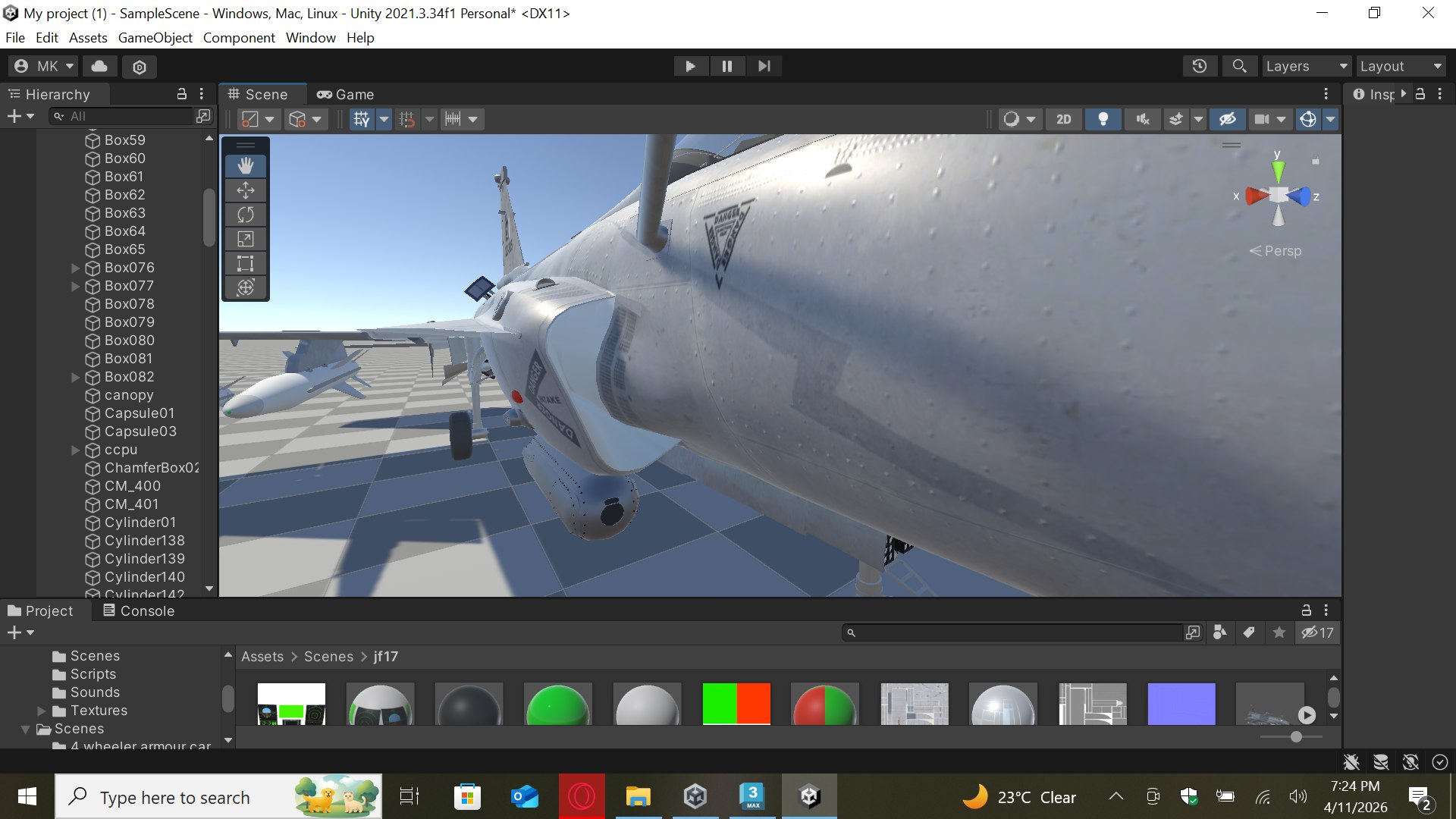Adjust project asset icon size slider
Screen dimensions: 1456x819
[x=1296, y=737]
